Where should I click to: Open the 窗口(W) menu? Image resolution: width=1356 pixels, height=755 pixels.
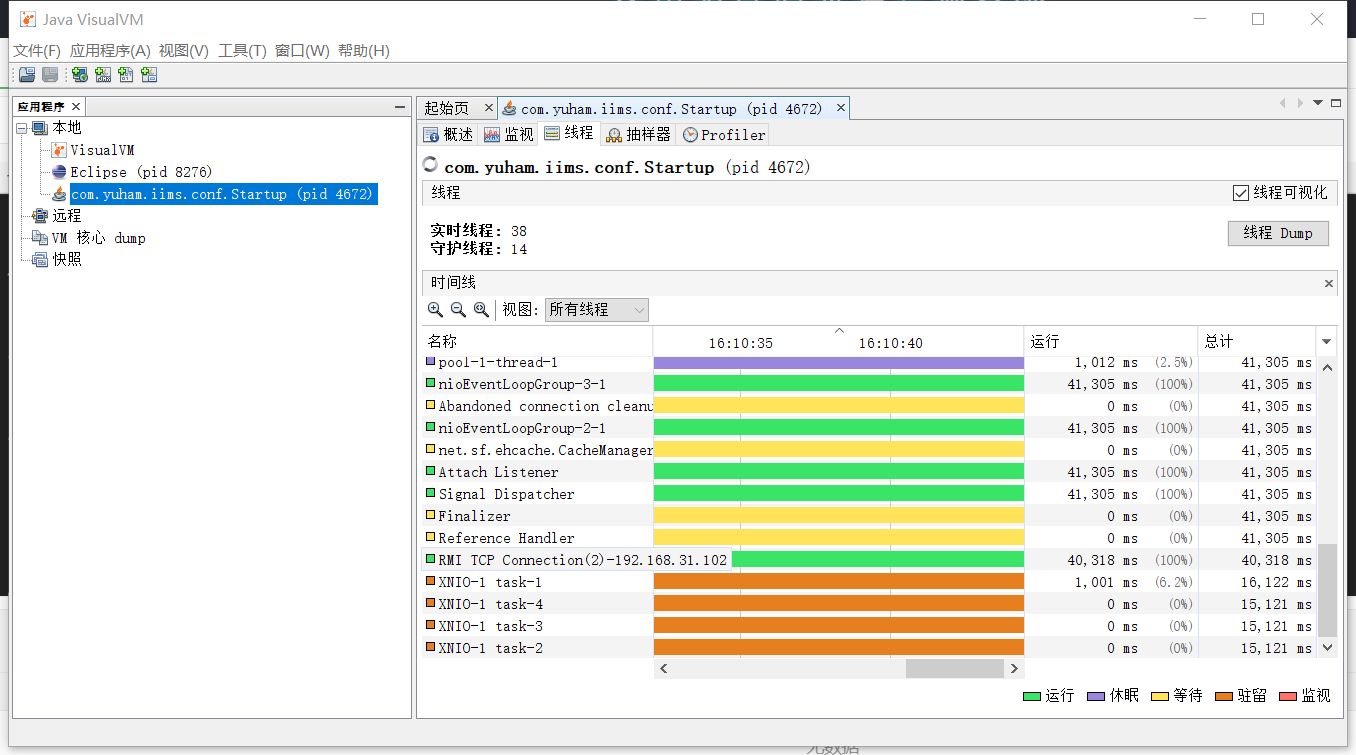click(x=302, y=51)
